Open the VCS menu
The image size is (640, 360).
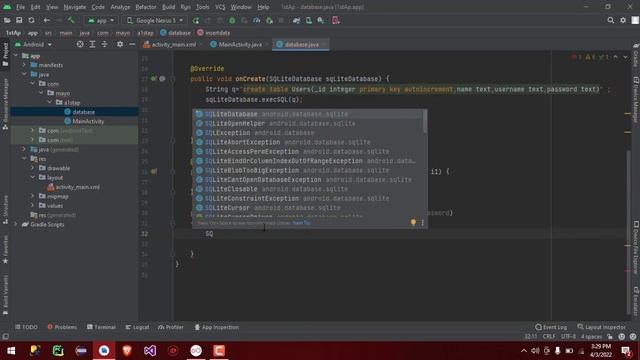coord(220,7)
